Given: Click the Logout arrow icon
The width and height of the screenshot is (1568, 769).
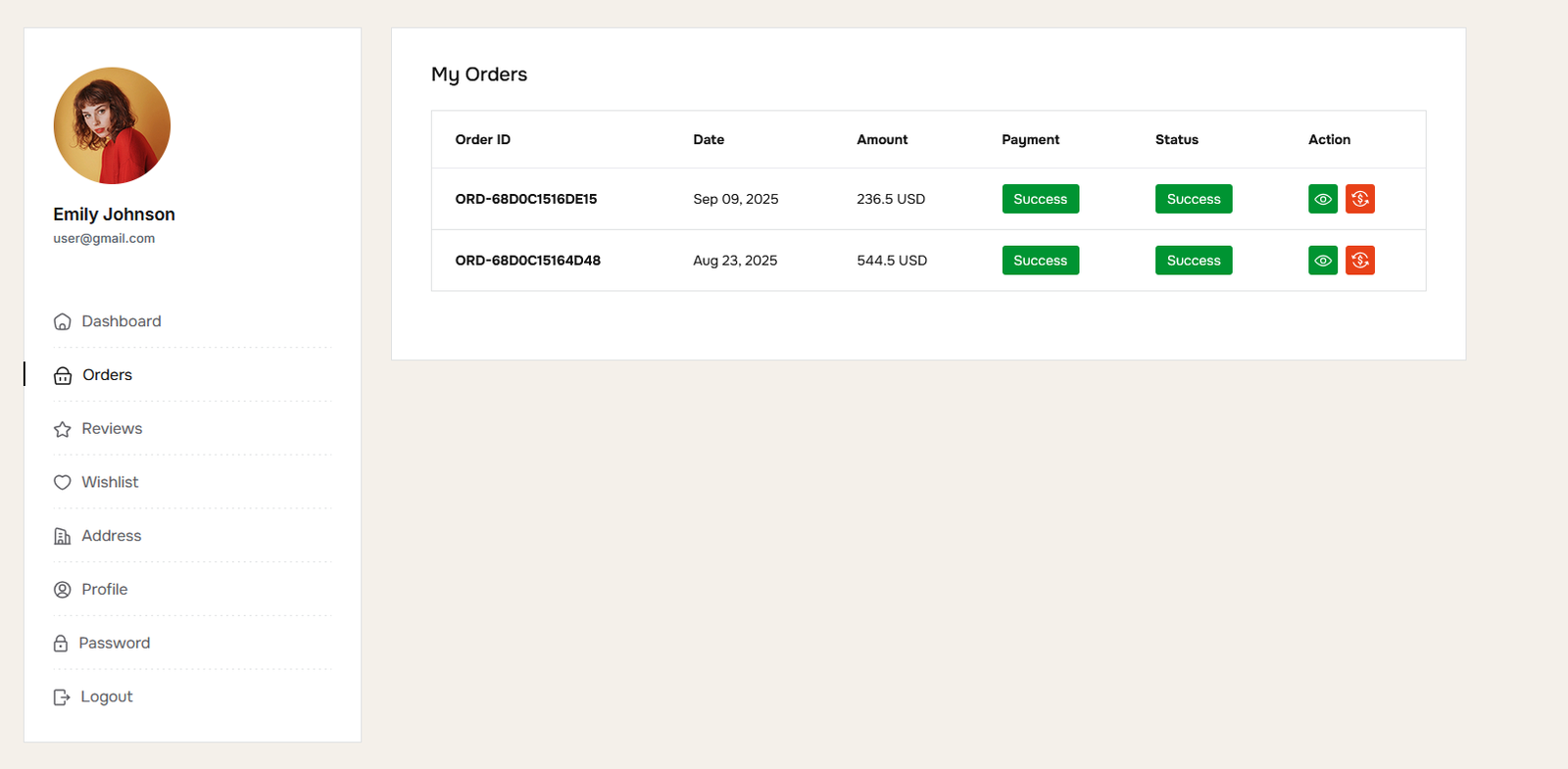Looking at the screenshot, I should 62,697.
